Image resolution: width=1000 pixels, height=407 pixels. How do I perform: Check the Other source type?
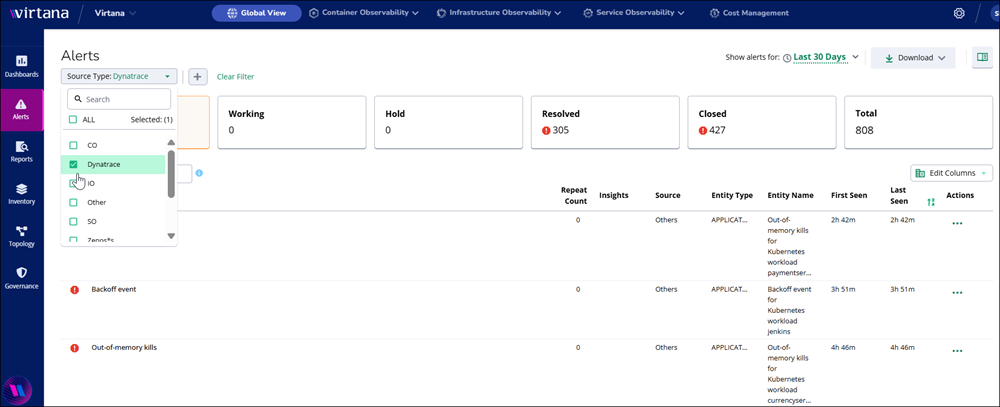tap(73, 202)
